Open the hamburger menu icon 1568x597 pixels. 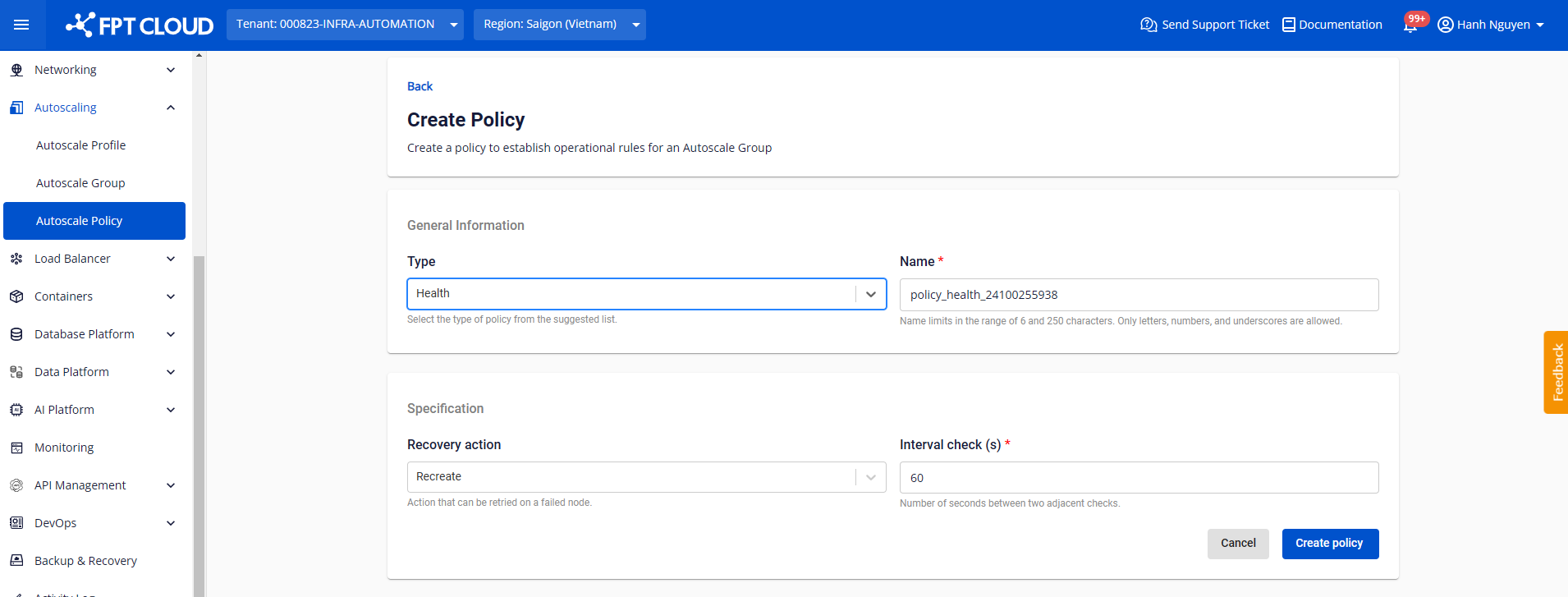pyautogui.click(x=21, y=25)
